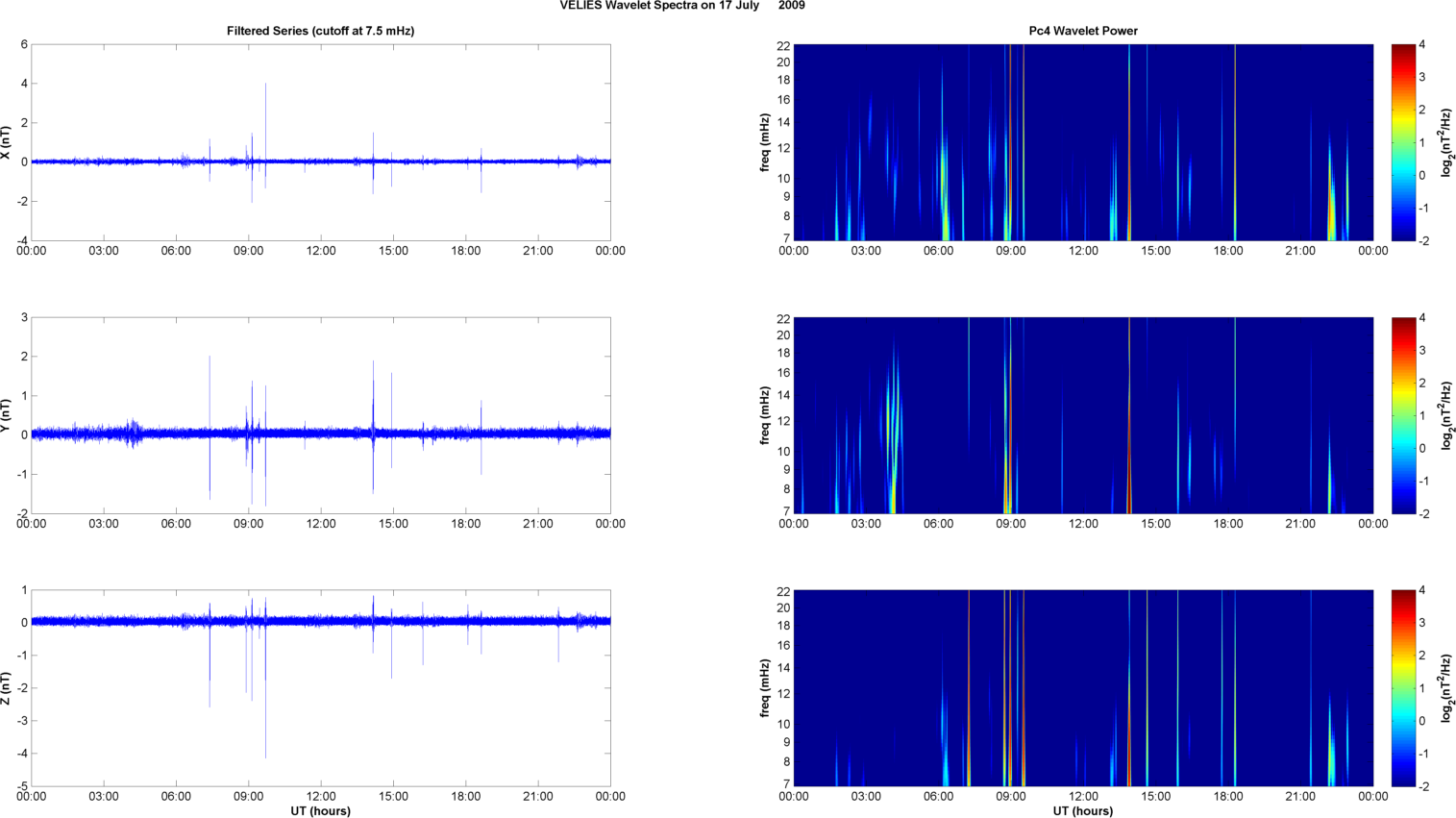Click the Z (nT) axis label
Viewport: 1456px width, 818px height.
[6, 688]
